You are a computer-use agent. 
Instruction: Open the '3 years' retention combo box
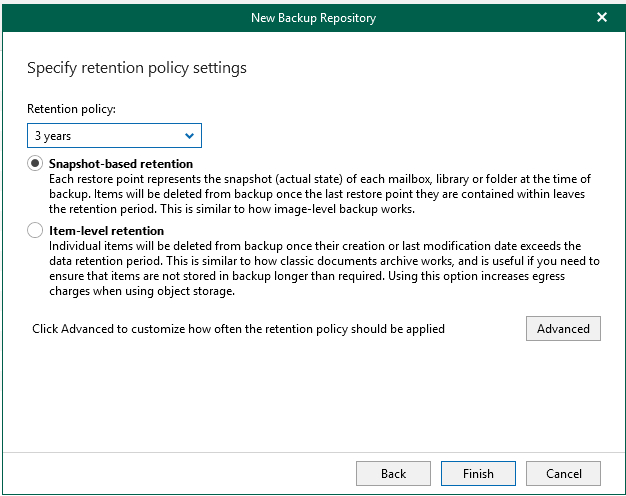(114, 136)
